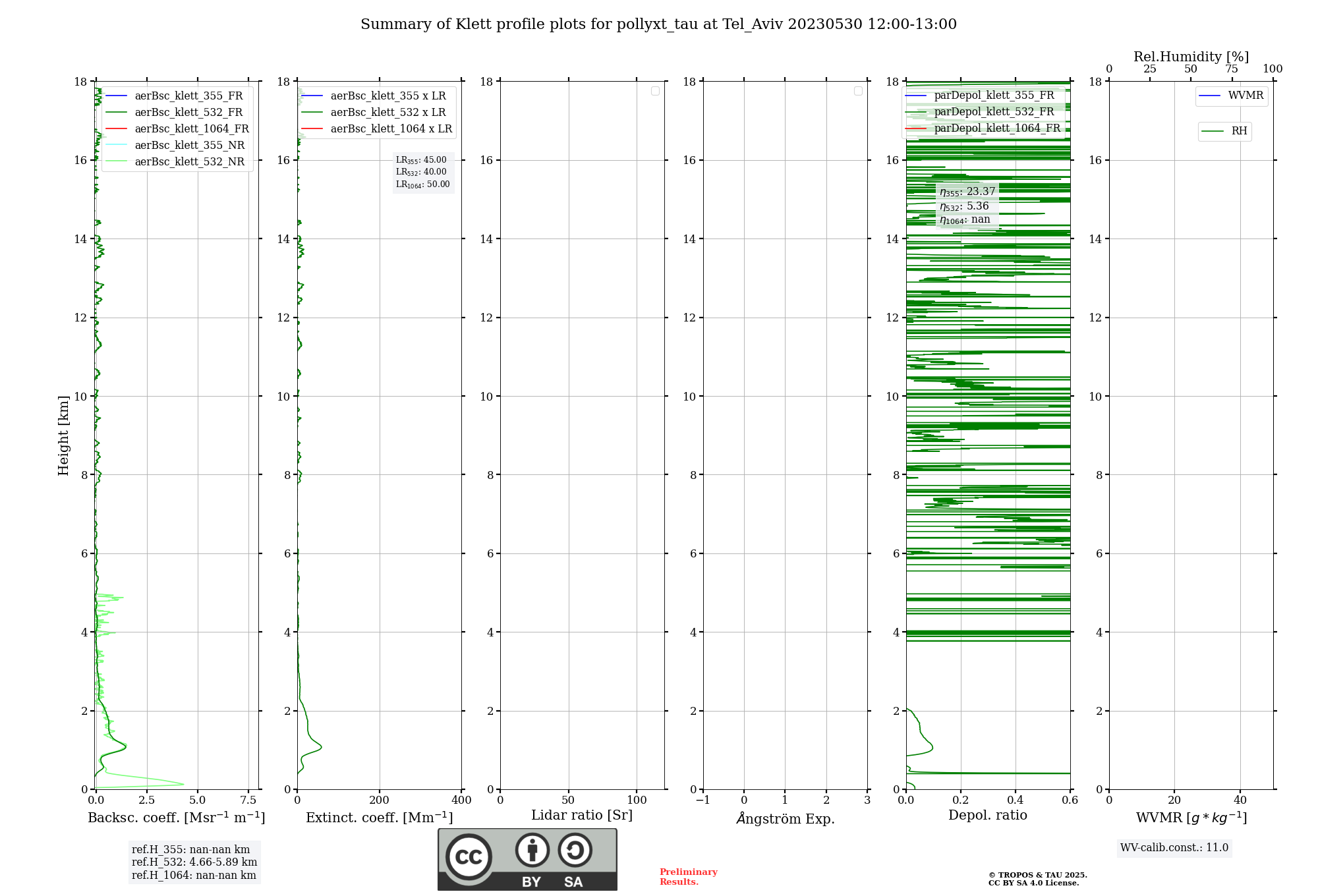Click legend entry 'aerBsc_klett_1064 x LR'
The image size is (1318, 896).
377,128
